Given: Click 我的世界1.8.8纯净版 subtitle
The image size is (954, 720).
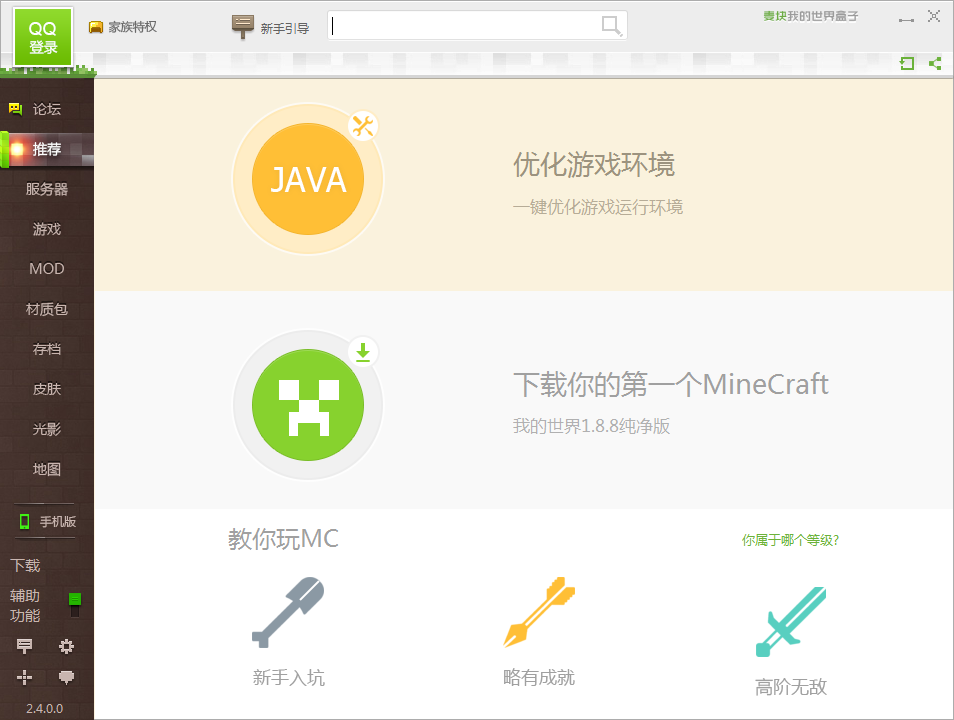Looking at the screenshot, I should pyautogui.click(x=591, y=426).
